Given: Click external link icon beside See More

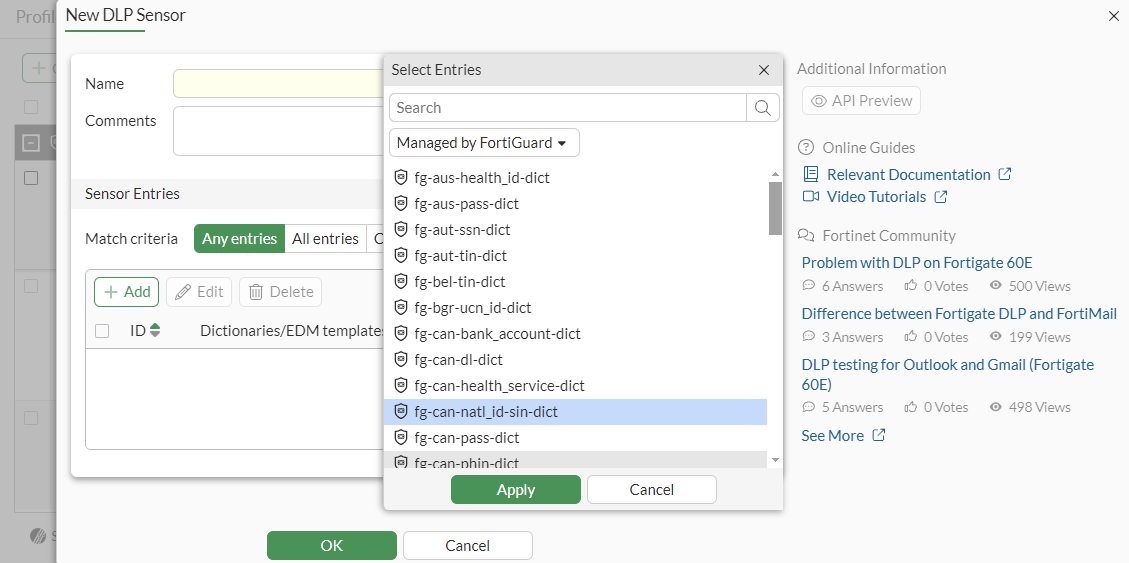Looking at the screenshot, I should pyautogui.click(x=878, y=436).
